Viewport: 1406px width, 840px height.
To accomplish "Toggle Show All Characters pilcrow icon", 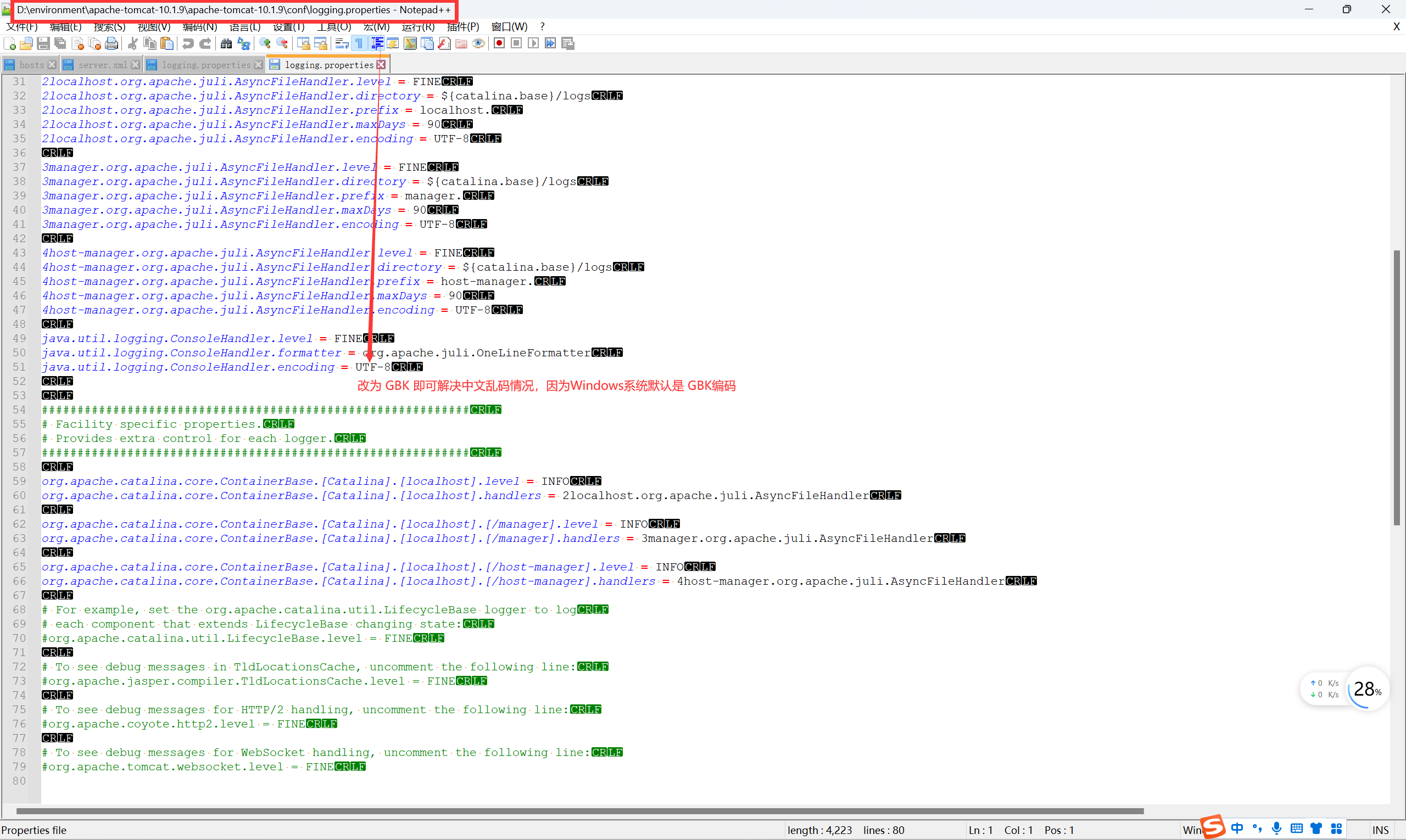I will pos(359,43).
